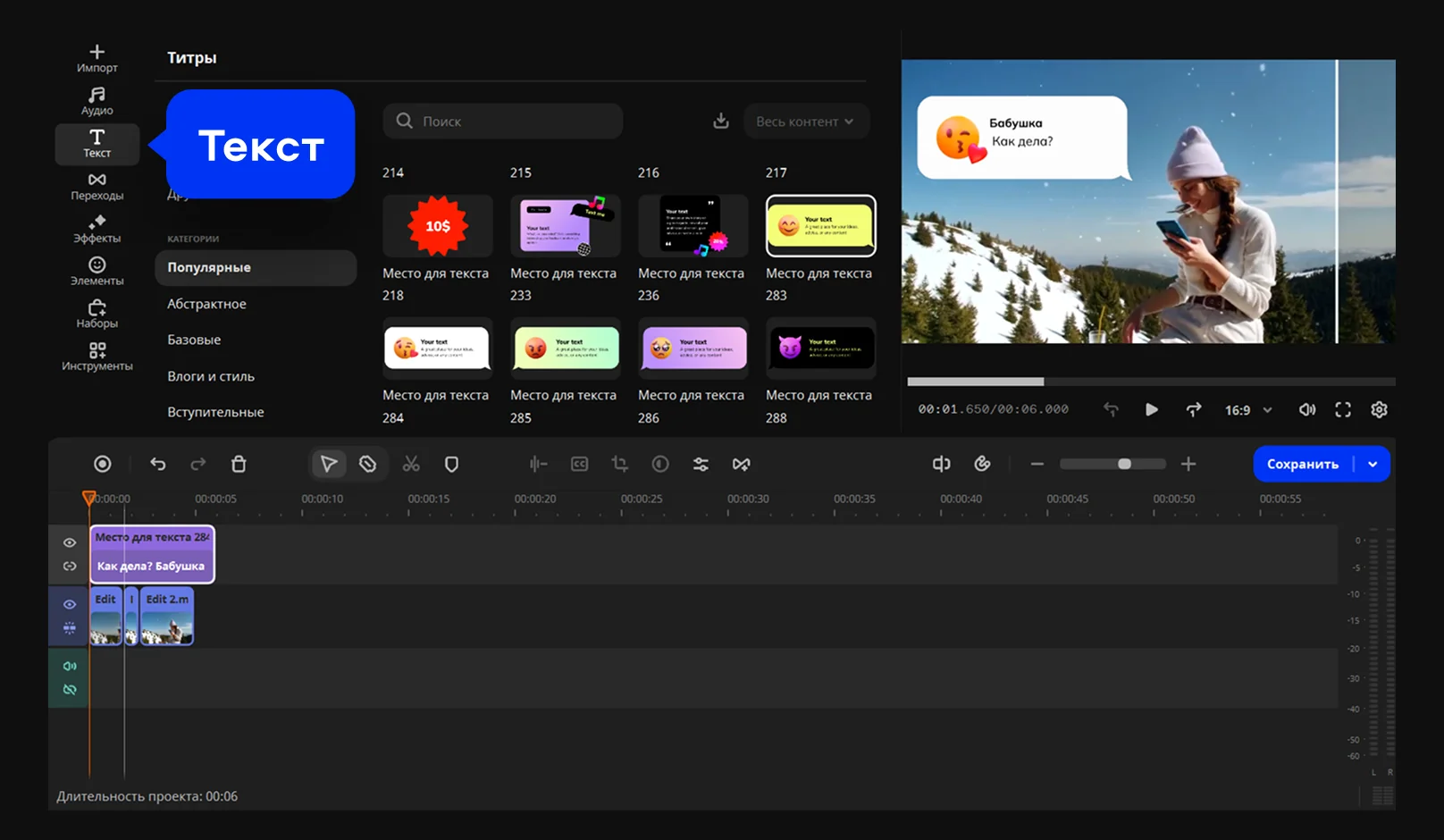
Task: Click the download icon beside search
Action: [x=720, y=122]
